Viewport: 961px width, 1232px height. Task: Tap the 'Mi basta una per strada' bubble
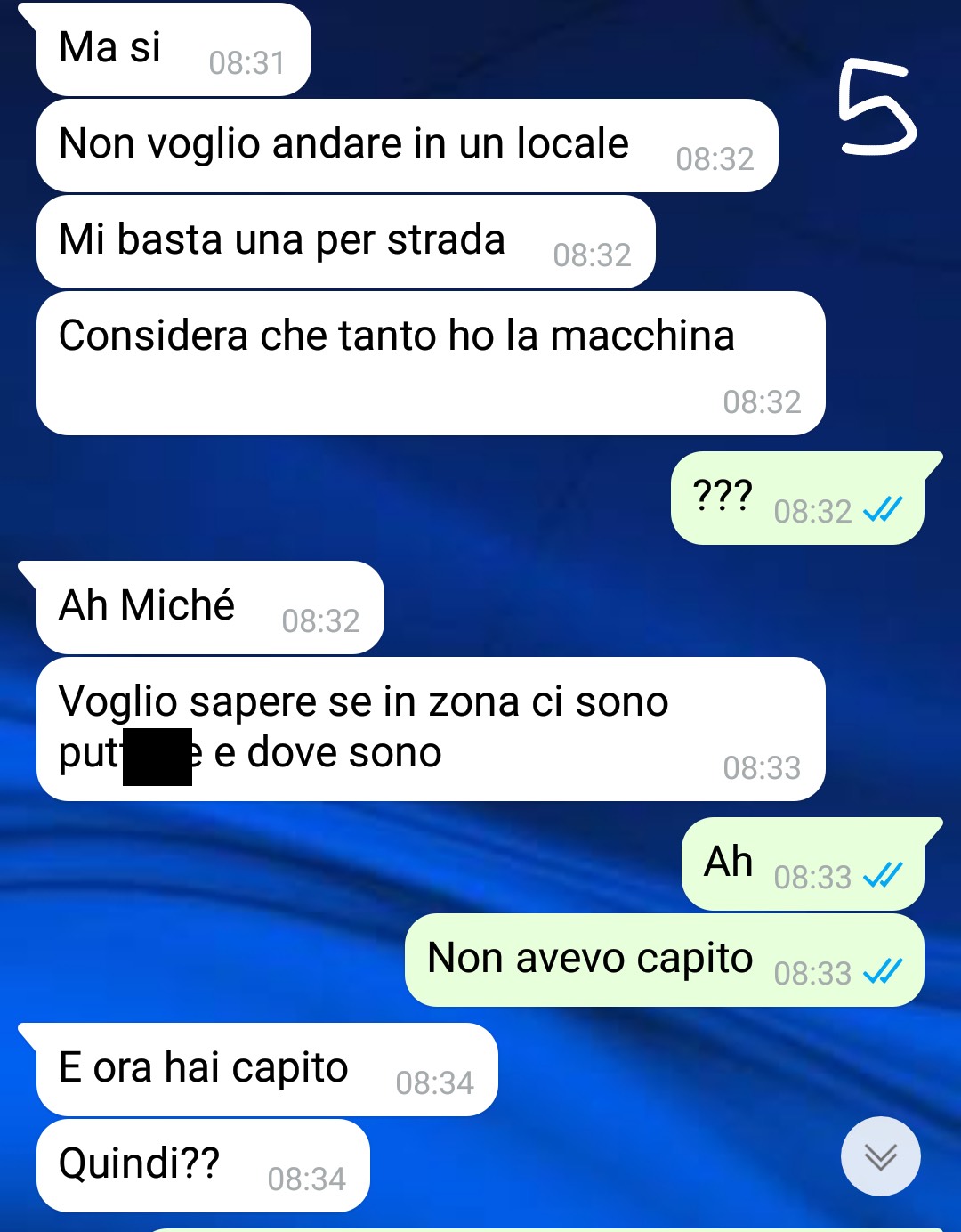346,242
